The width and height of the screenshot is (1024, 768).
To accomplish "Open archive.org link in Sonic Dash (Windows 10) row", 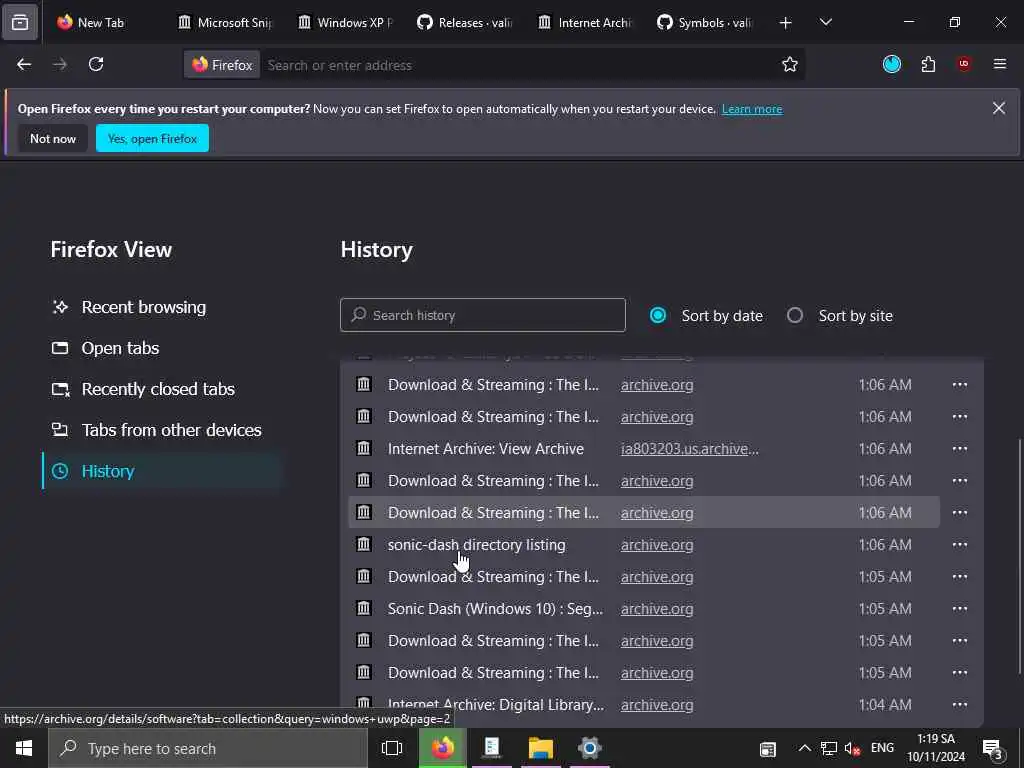I will [657, 609].
